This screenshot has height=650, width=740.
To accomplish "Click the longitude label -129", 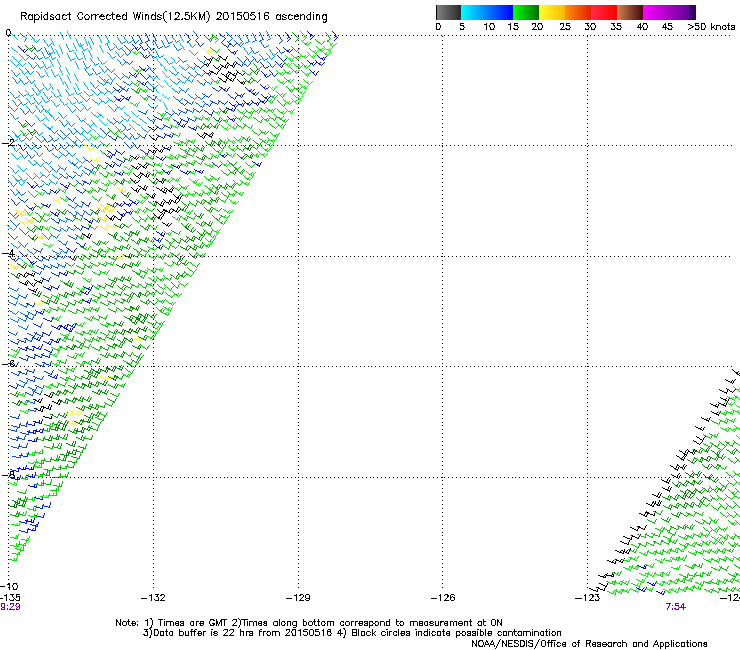I will point(298,598).
